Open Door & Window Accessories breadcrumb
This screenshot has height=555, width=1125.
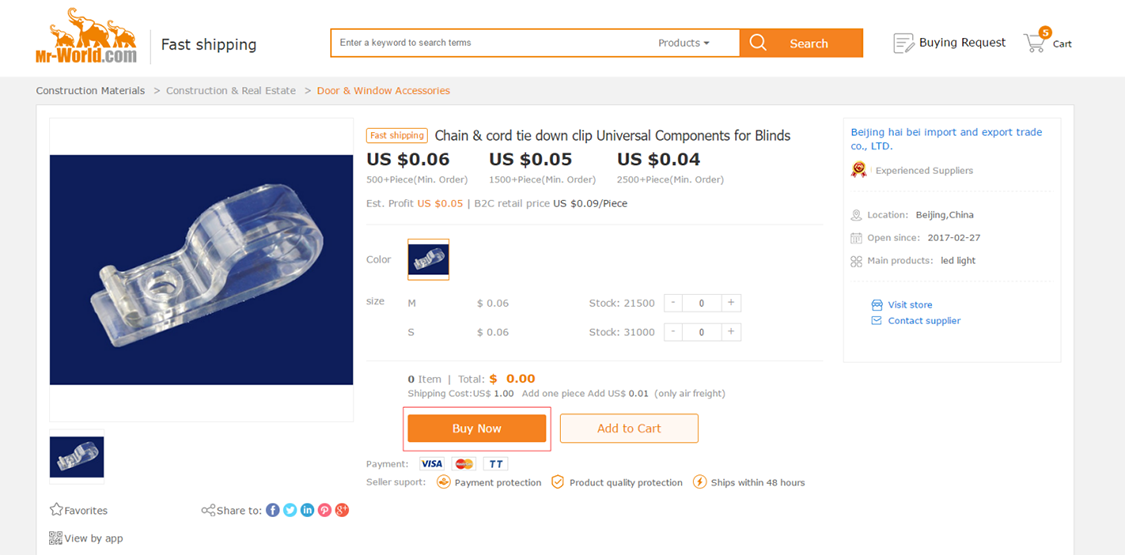pyautogui.click(x=383, y=91)
